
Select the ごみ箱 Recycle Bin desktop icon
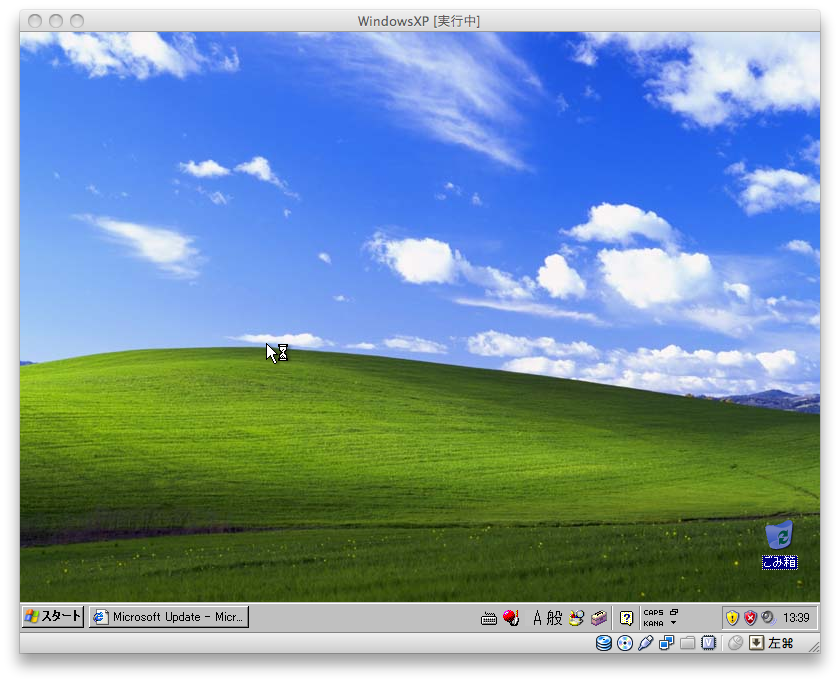click(x=780, y=545)
